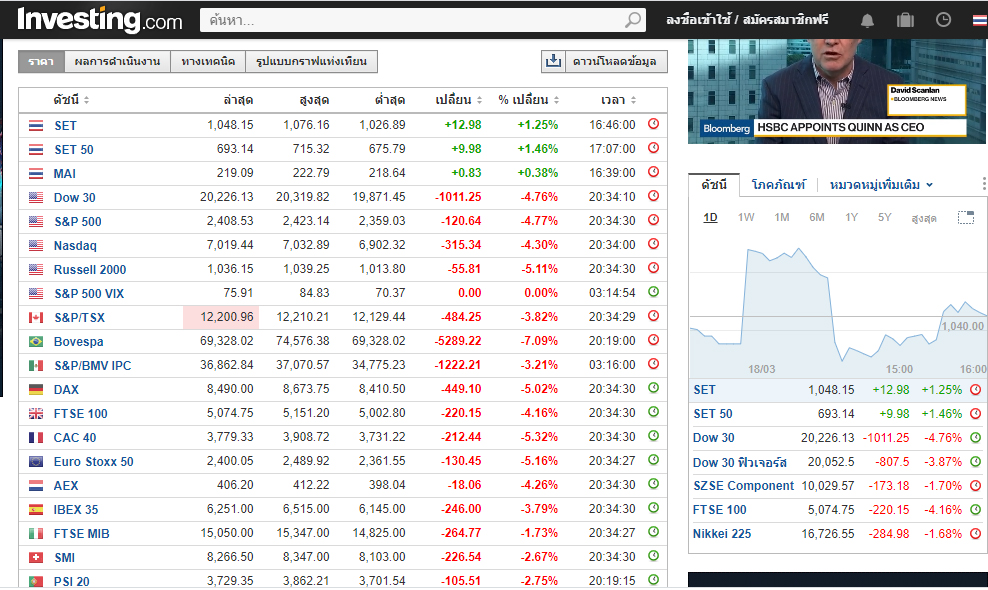Select the สูงสุด chart range

(x=924, y=217)
